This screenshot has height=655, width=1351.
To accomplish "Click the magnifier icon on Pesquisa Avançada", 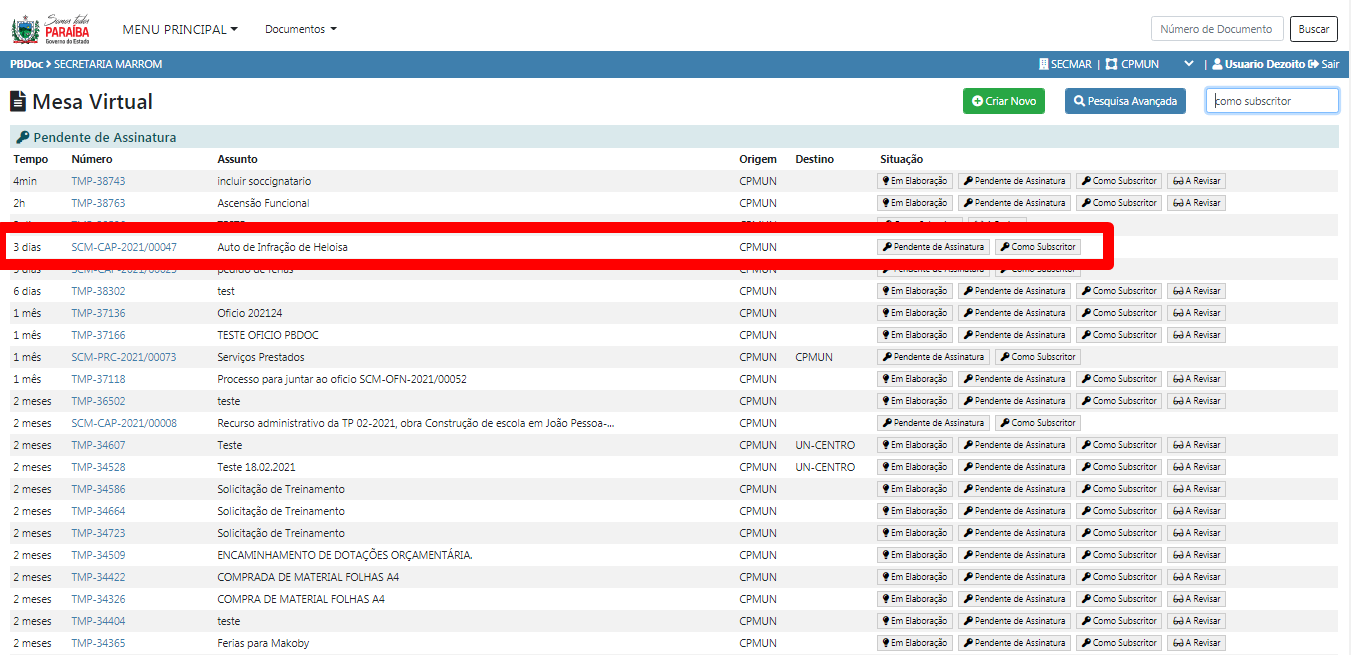I will (1079, 101).
